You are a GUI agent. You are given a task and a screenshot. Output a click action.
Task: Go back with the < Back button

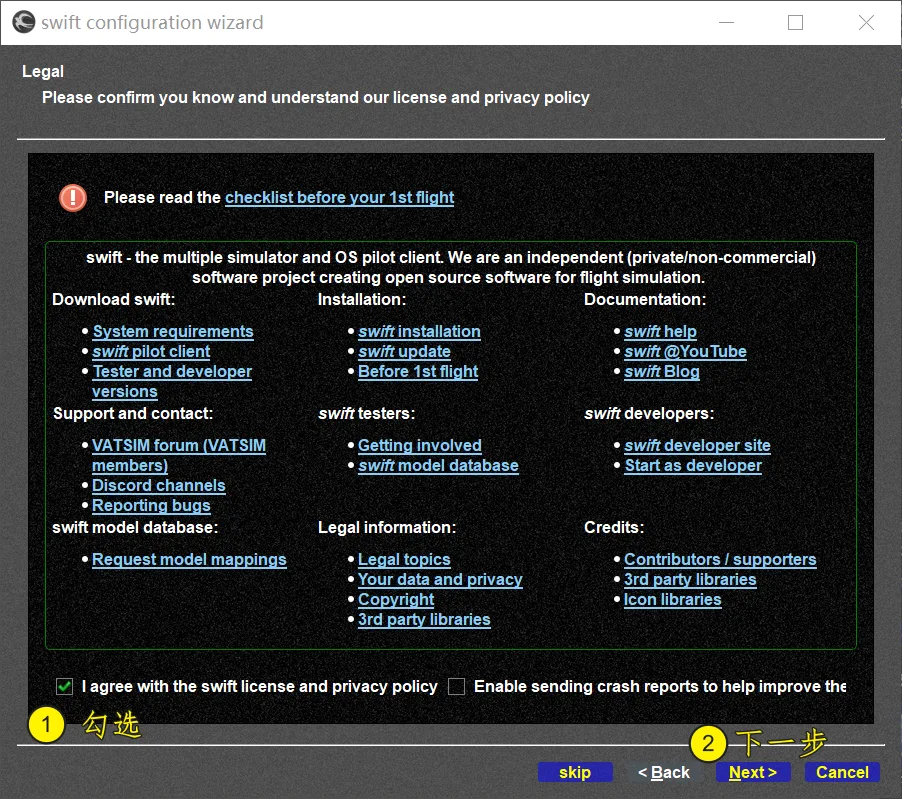click(x=664, y=772)
